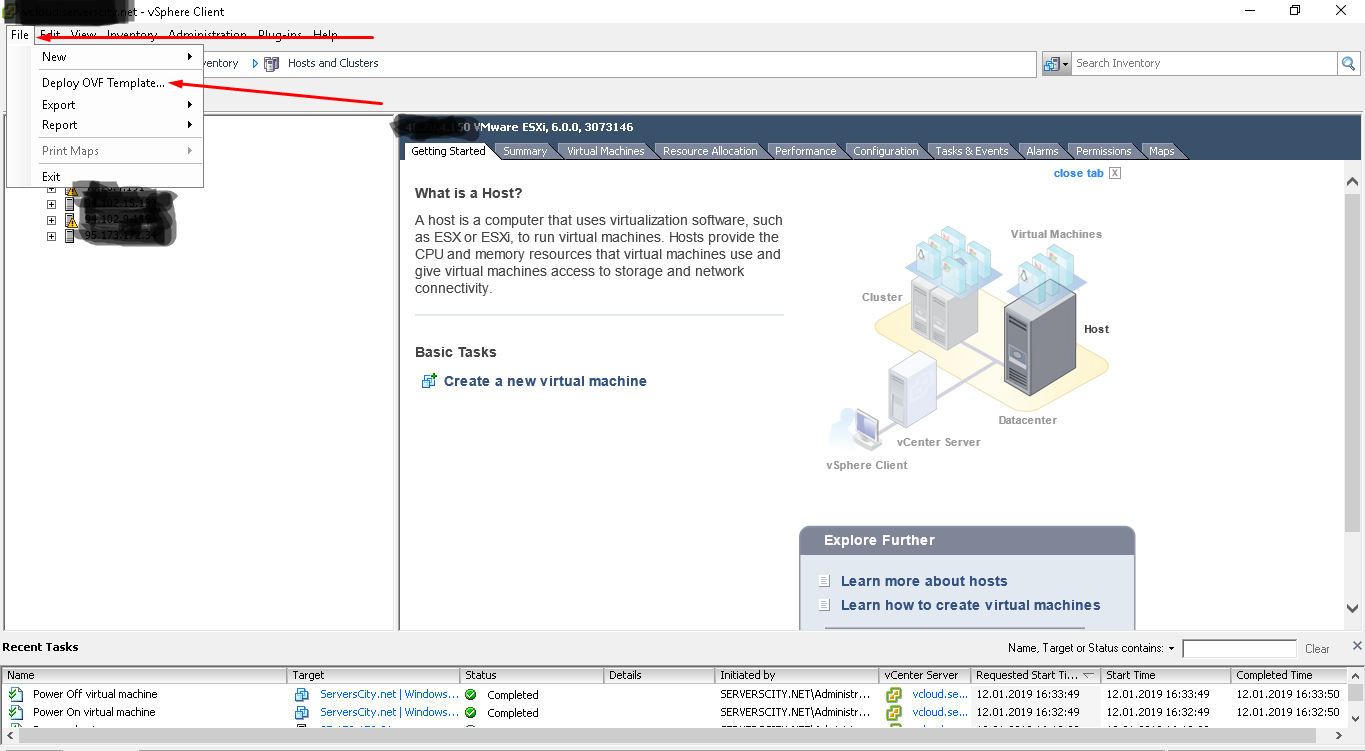Click the icon beside Create a new virtual machine

click(429, 381)
